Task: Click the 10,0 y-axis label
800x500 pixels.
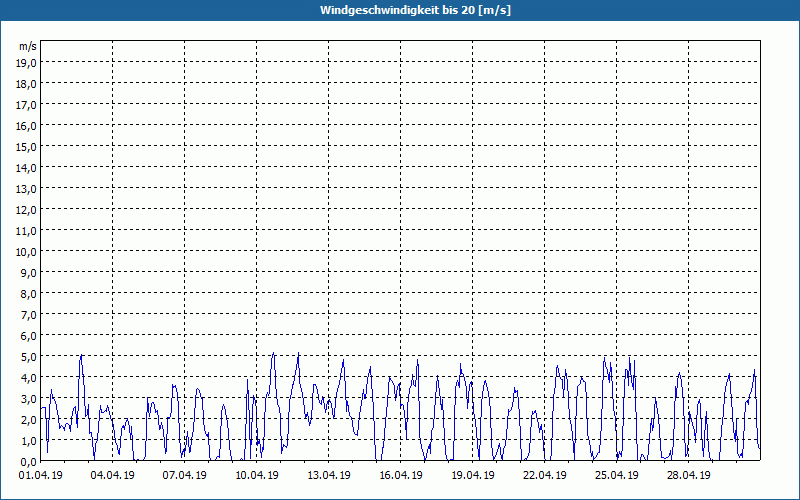Action: (x=27, y=251)
